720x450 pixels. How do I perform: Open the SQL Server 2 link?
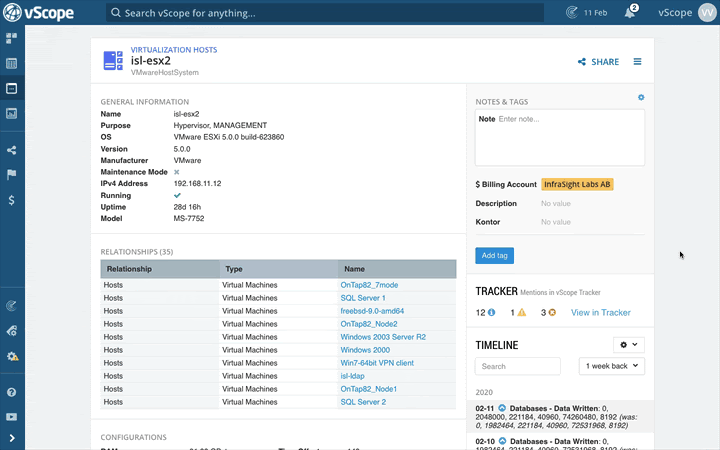click(x=363, y=402)
